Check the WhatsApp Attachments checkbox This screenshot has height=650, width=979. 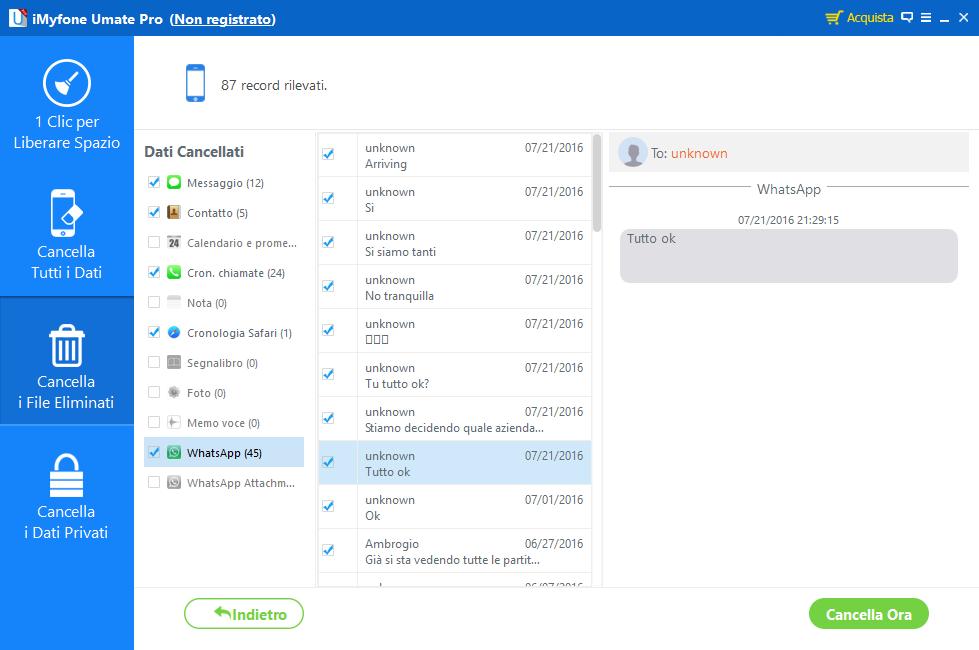coord(154,481)
